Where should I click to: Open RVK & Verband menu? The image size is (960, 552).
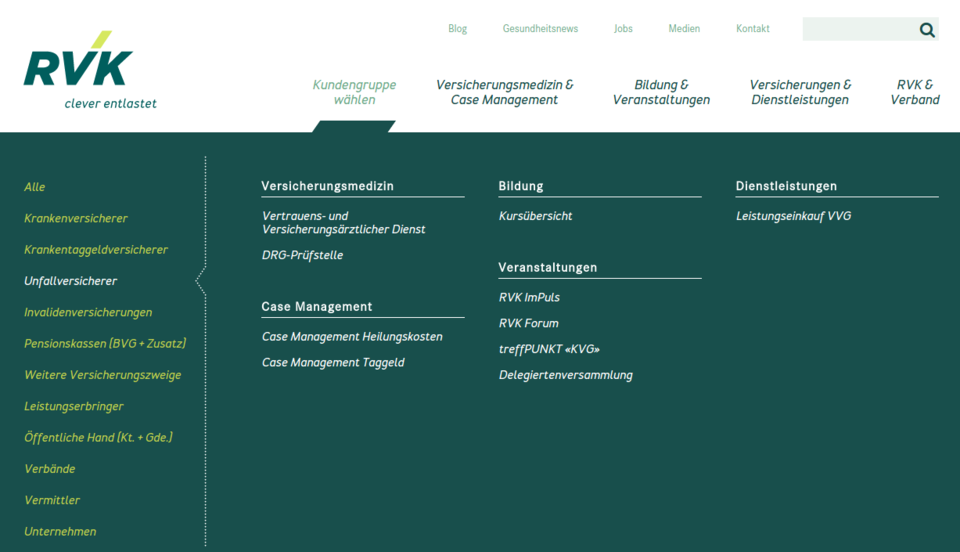click(915, 92)
